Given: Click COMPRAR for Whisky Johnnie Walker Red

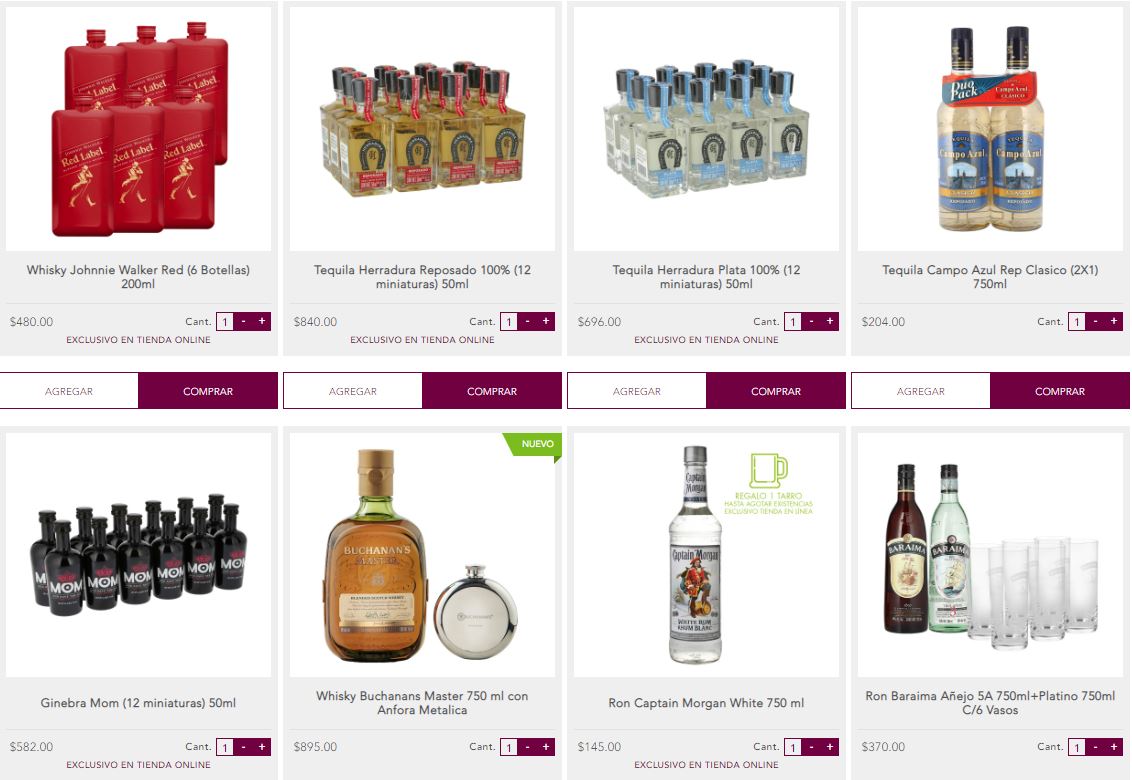Looking at the screenshot, I should [208, 391].
